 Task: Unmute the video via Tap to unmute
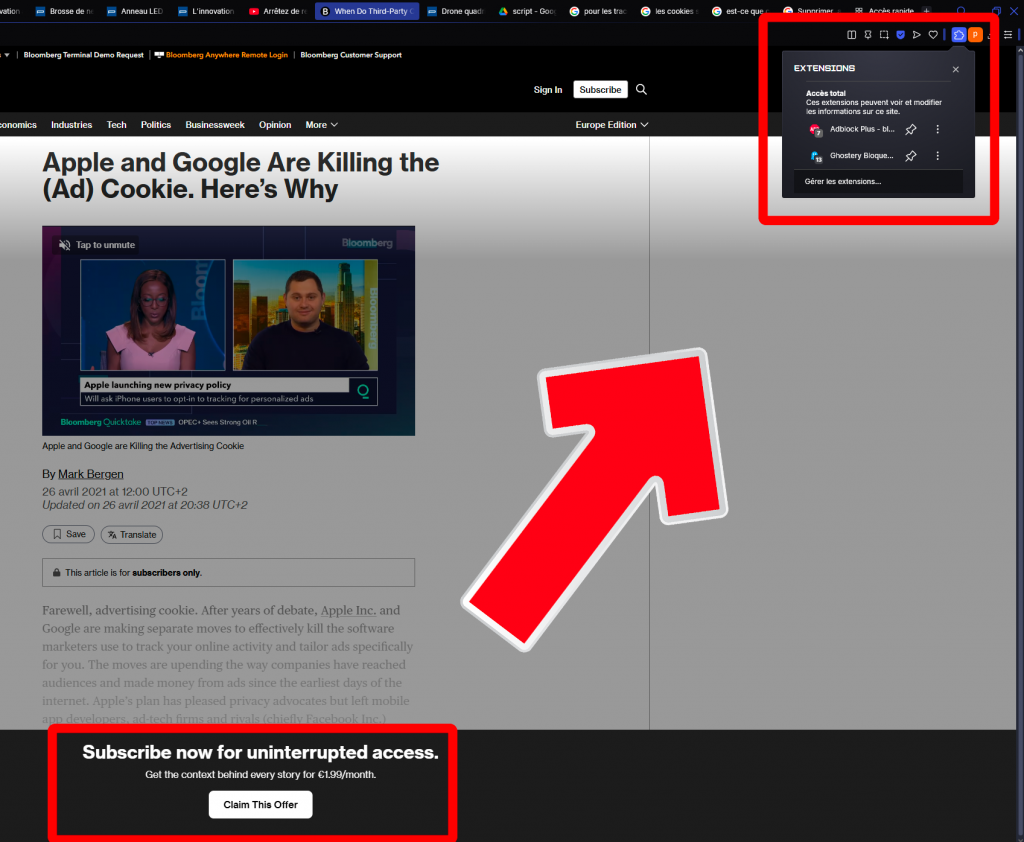(97, 245)
